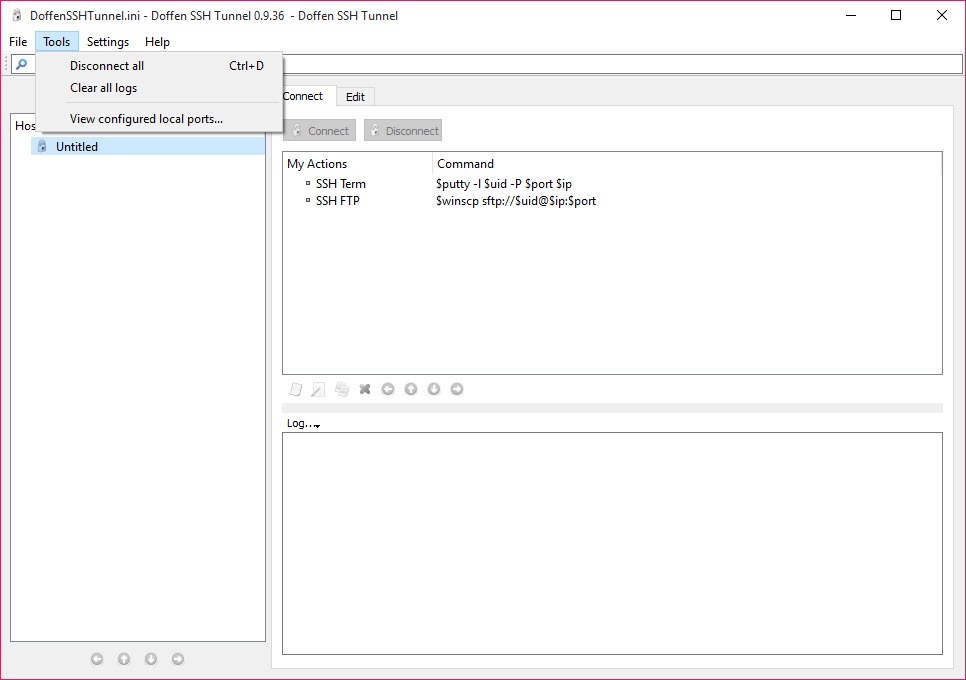Maximize the Doffen SSH Tunnel window
This screenshot has width=966, height=680.
(896, 15)
